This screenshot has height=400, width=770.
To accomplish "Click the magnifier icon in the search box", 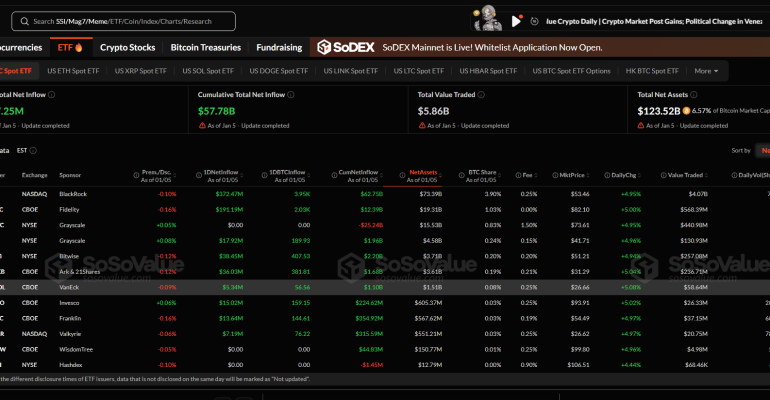I will pos(25,21).
